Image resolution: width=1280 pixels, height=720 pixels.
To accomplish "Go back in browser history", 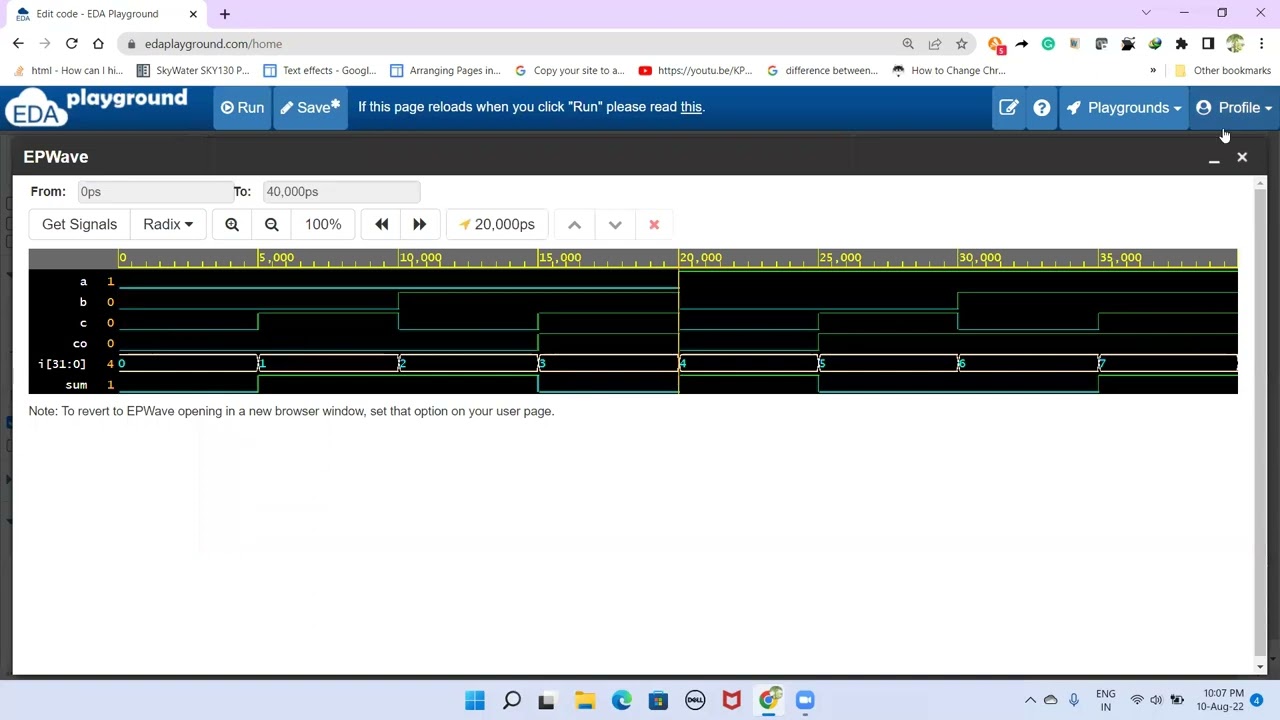I will (18, 44).
